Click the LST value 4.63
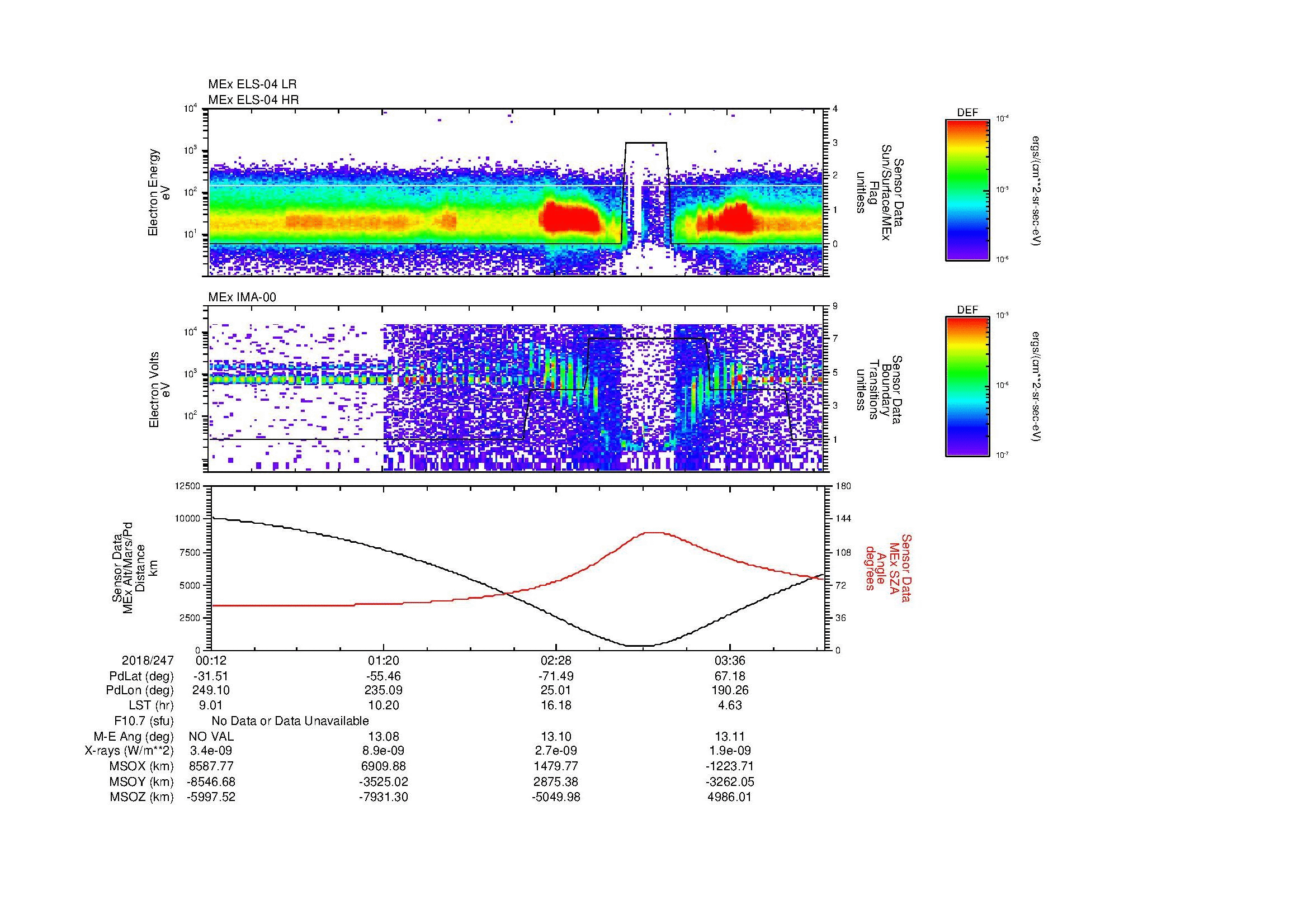The image size is (1308, 924). coord(730,705)
